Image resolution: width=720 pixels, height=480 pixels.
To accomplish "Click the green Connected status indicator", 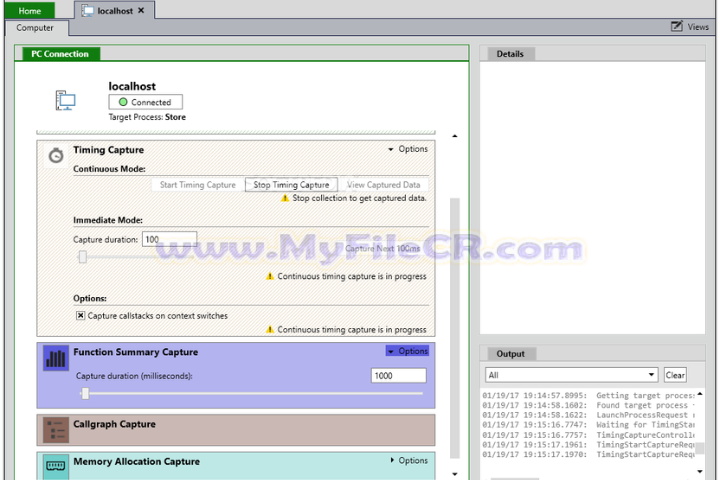I will point(123,102).
